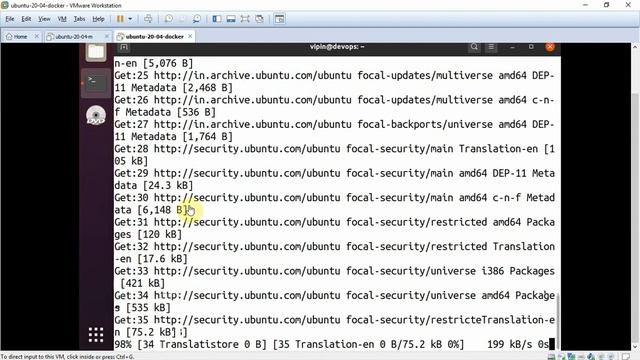Click the [5,076 B] text at top
This screenshot has width=640, height=360.
coord(168,63)
